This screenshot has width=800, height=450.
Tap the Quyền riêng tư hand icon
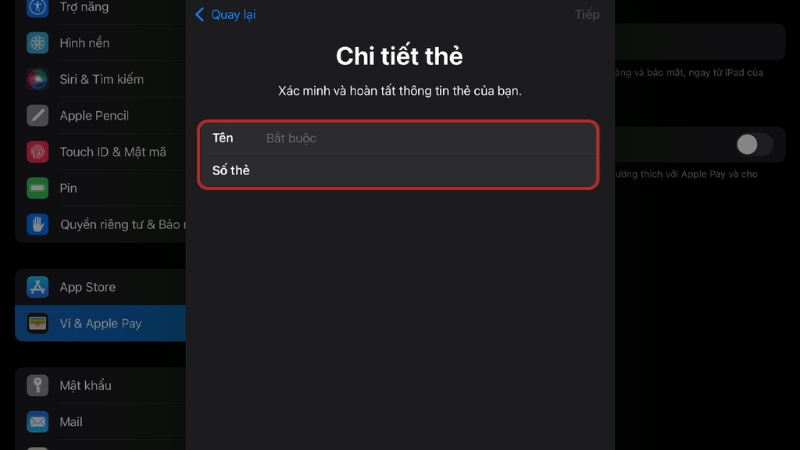click(37, 224)
